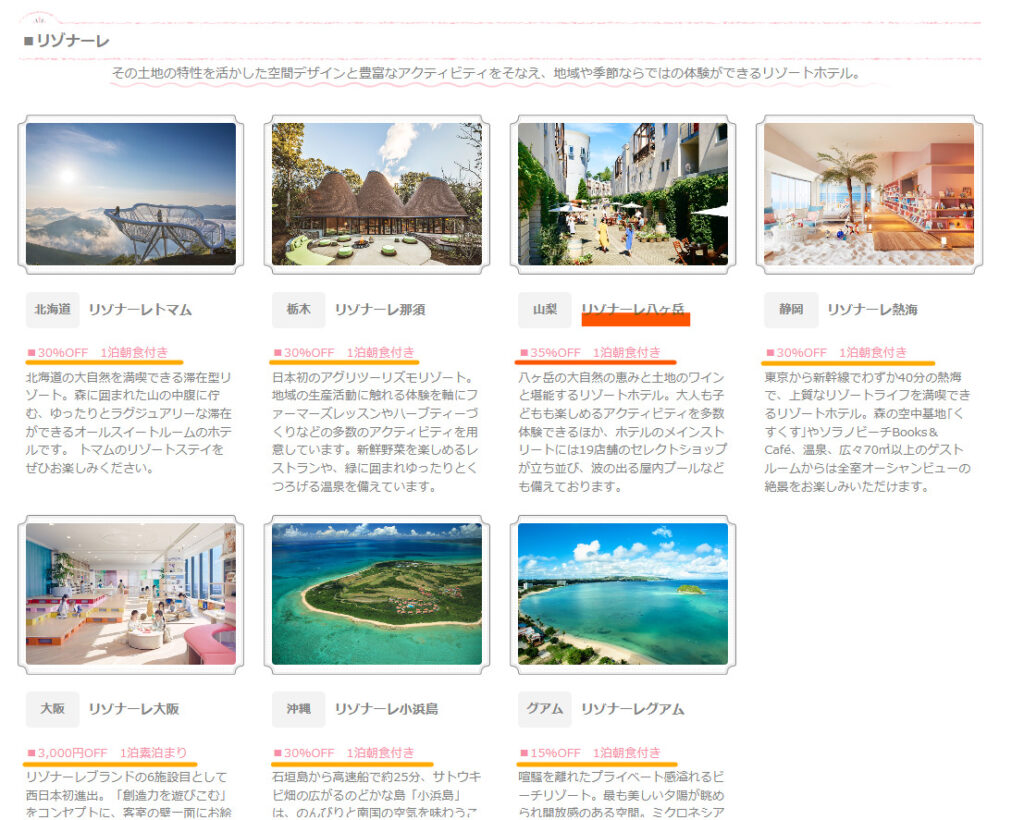Screen dimensions: 1024x820
Task: Open the リゾナーレ那須 hotel link
Action: tap(379, 310)
